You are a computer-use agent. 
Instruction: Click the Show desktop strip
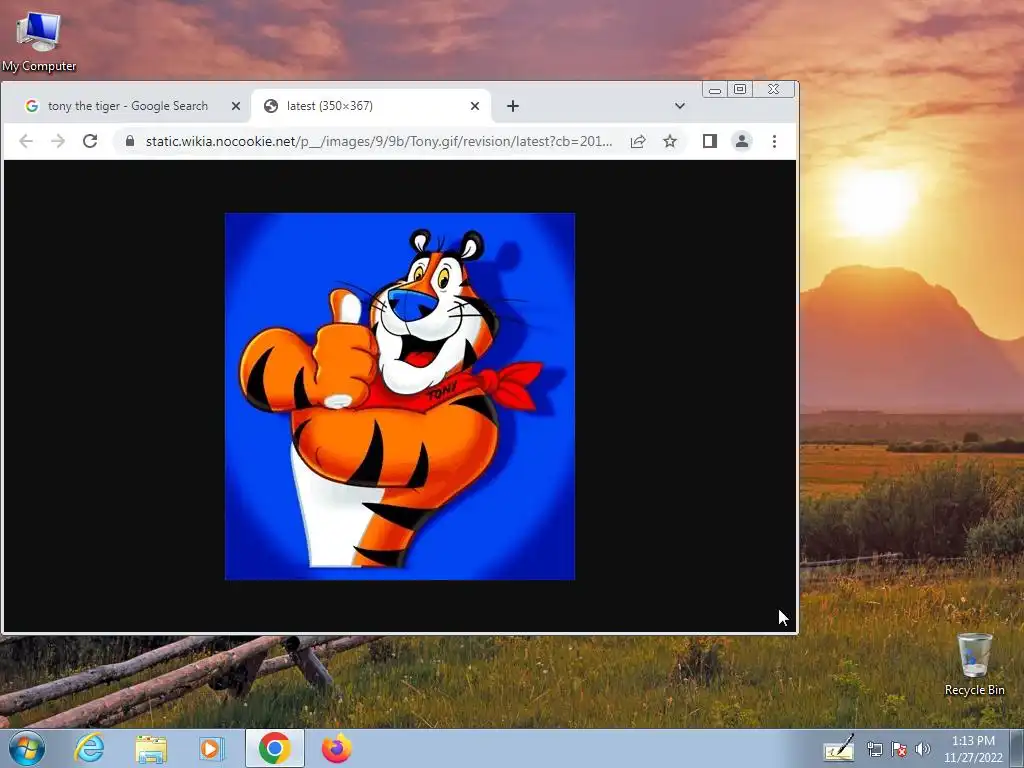1017,748
